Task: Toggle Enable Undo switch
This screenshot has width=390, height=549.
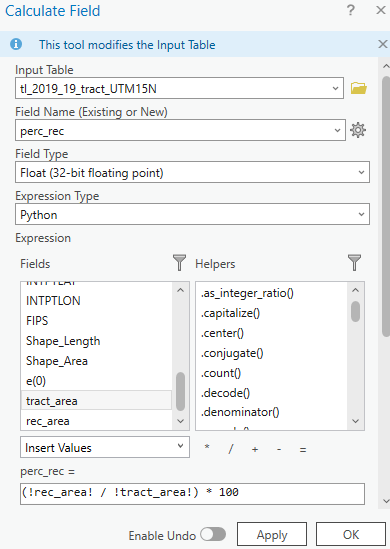Action: [x=213, y=534]
